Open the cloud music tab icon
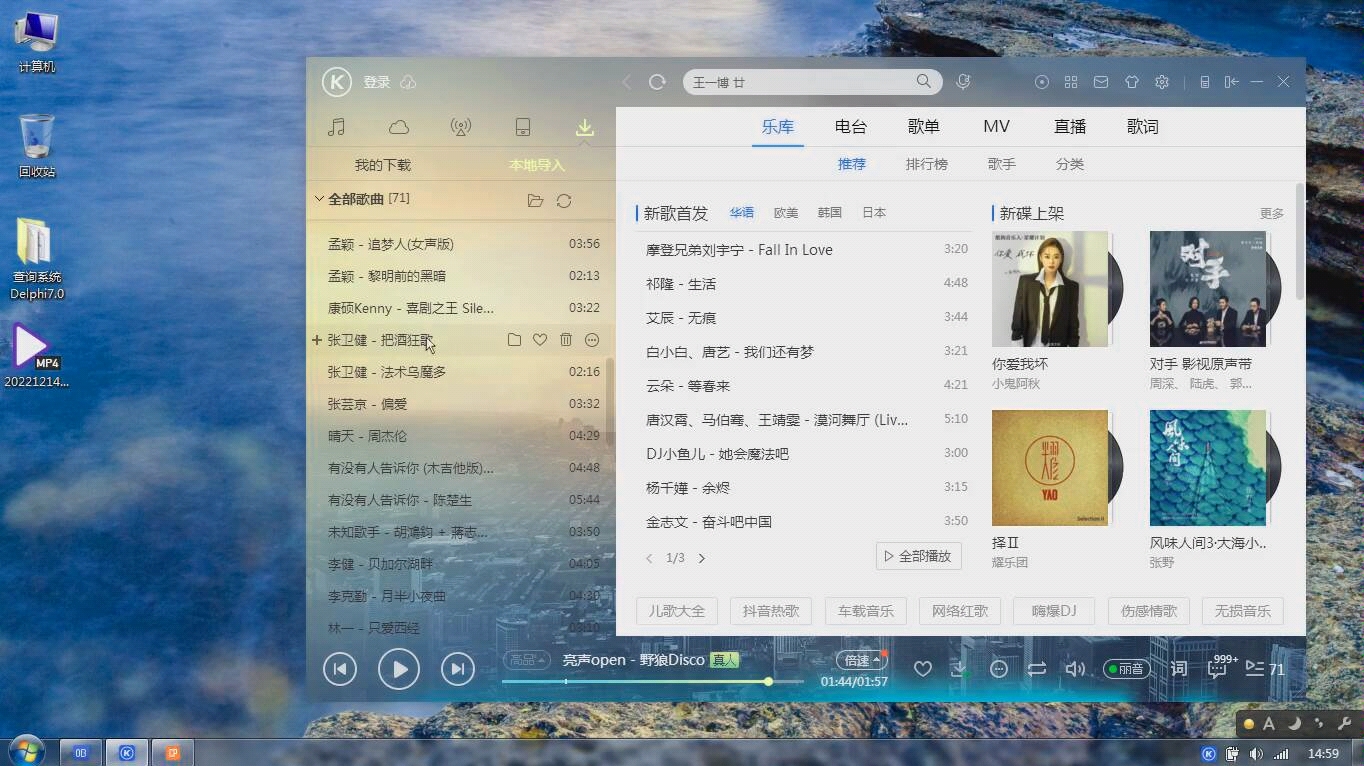 click(399, 127)
